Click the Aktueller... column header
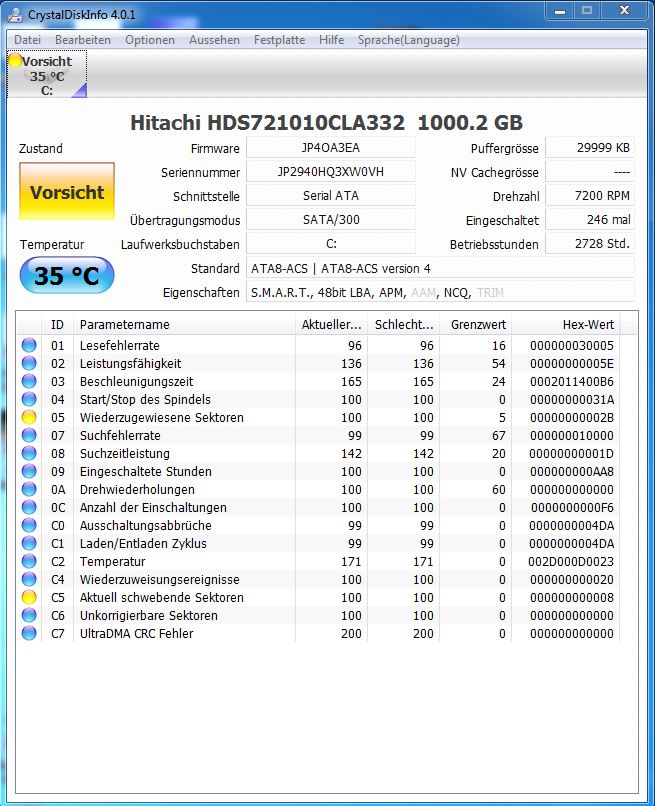Screen dimensions: 655x806 (x=331, y=324)
